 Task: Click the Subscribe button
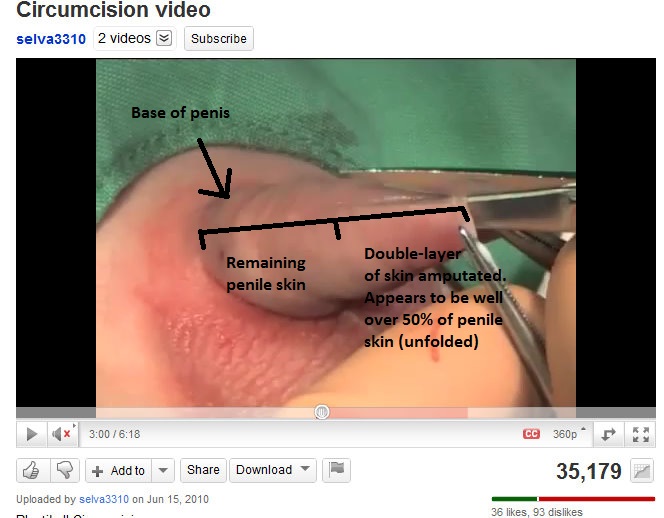[219, 39]
